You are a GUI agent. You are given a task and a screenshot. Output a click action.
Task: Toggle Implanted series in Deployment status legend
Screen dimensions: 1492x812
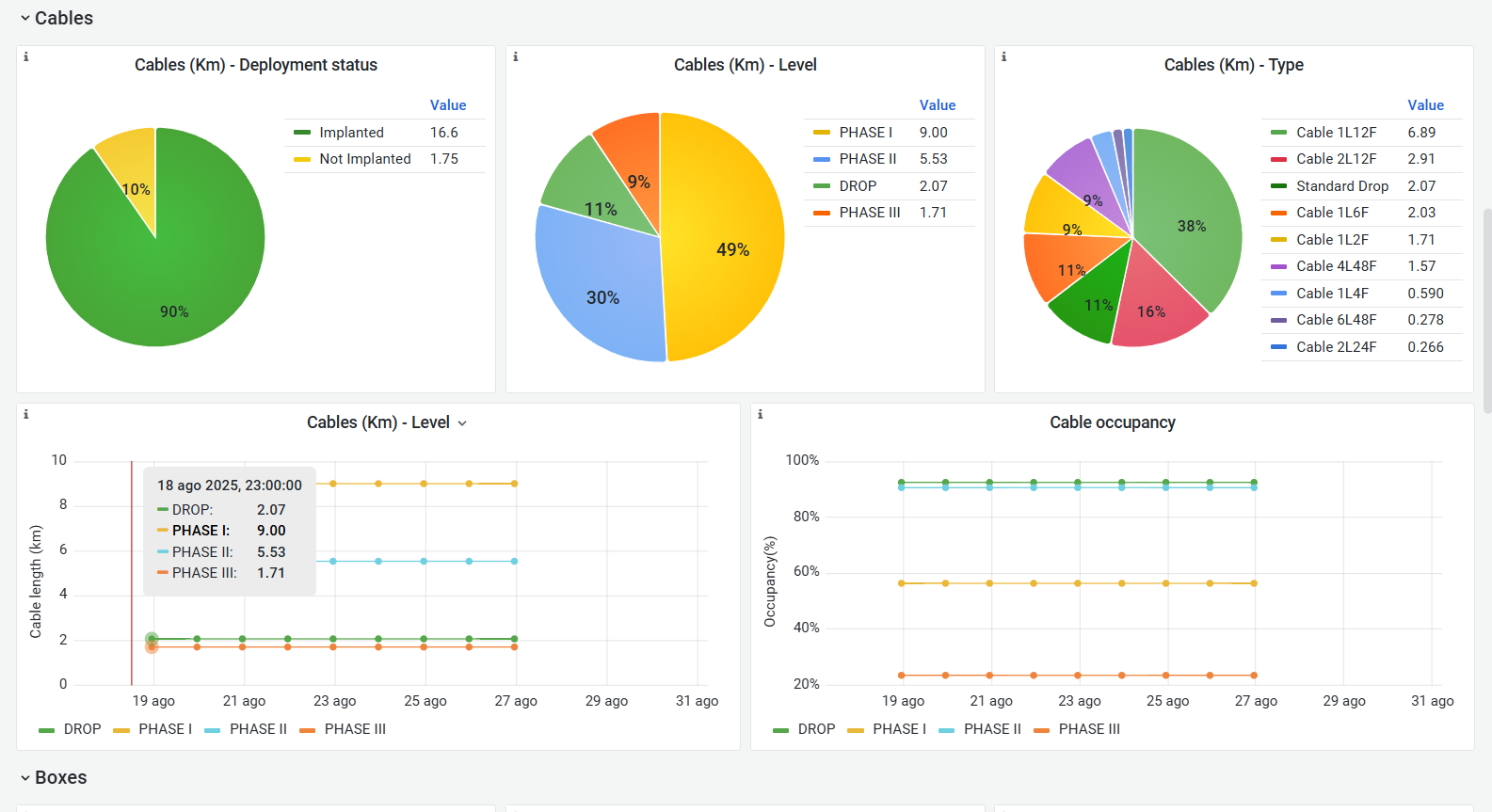pos(351,133)
